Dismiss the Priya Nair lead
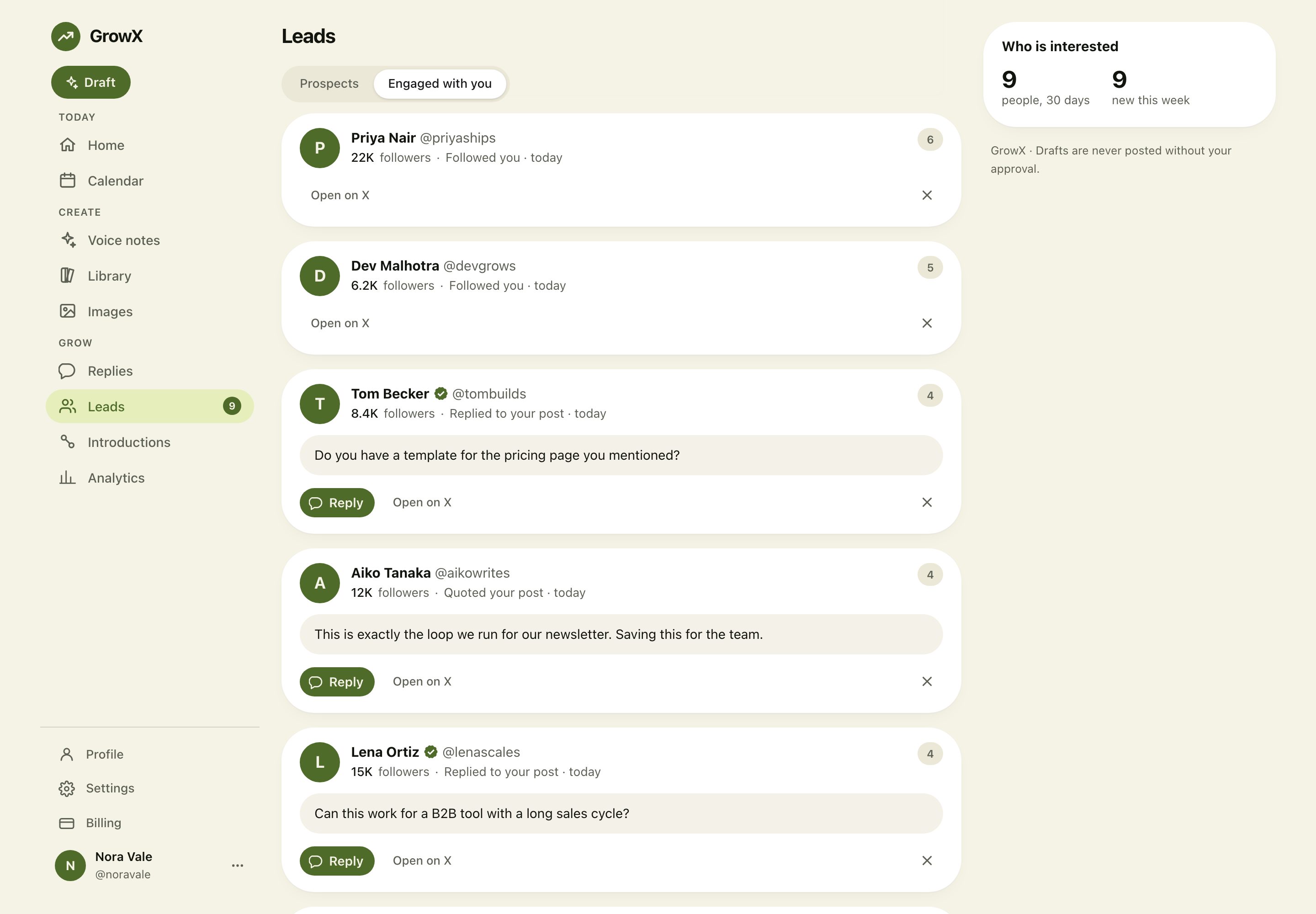 [x=927, y=195]
